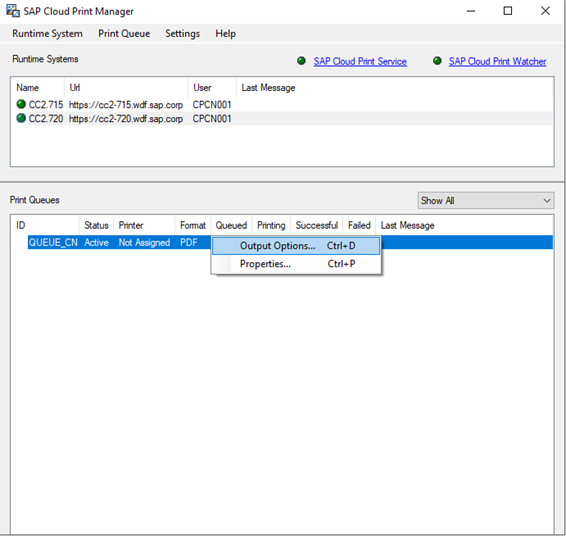This screenshot has height=536, width=566.
Task: Click the SAP Cloud Print Service status indicator
Action: coord(301,61)
